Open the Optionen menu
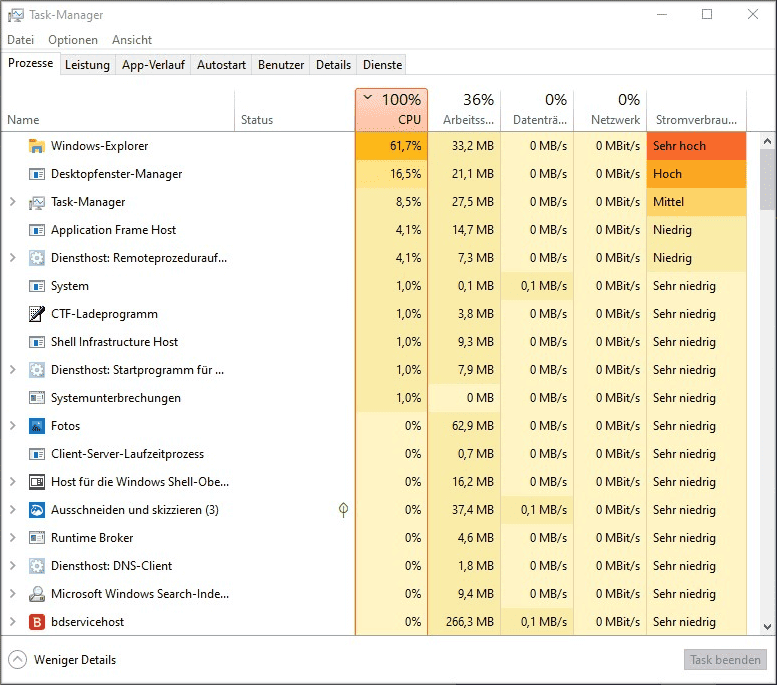This screenshot has width=777, height=685. (x=73, y=40)
